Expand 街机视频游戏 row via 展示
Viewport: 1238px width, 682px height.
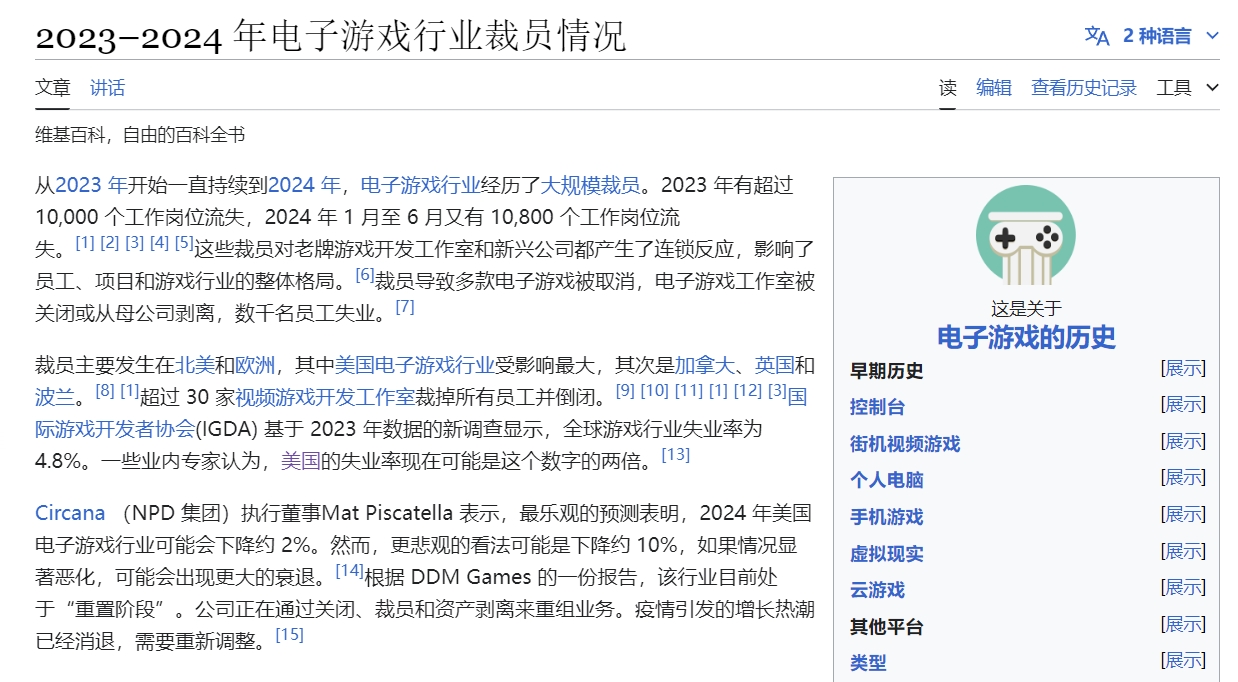click(1183, 441)
